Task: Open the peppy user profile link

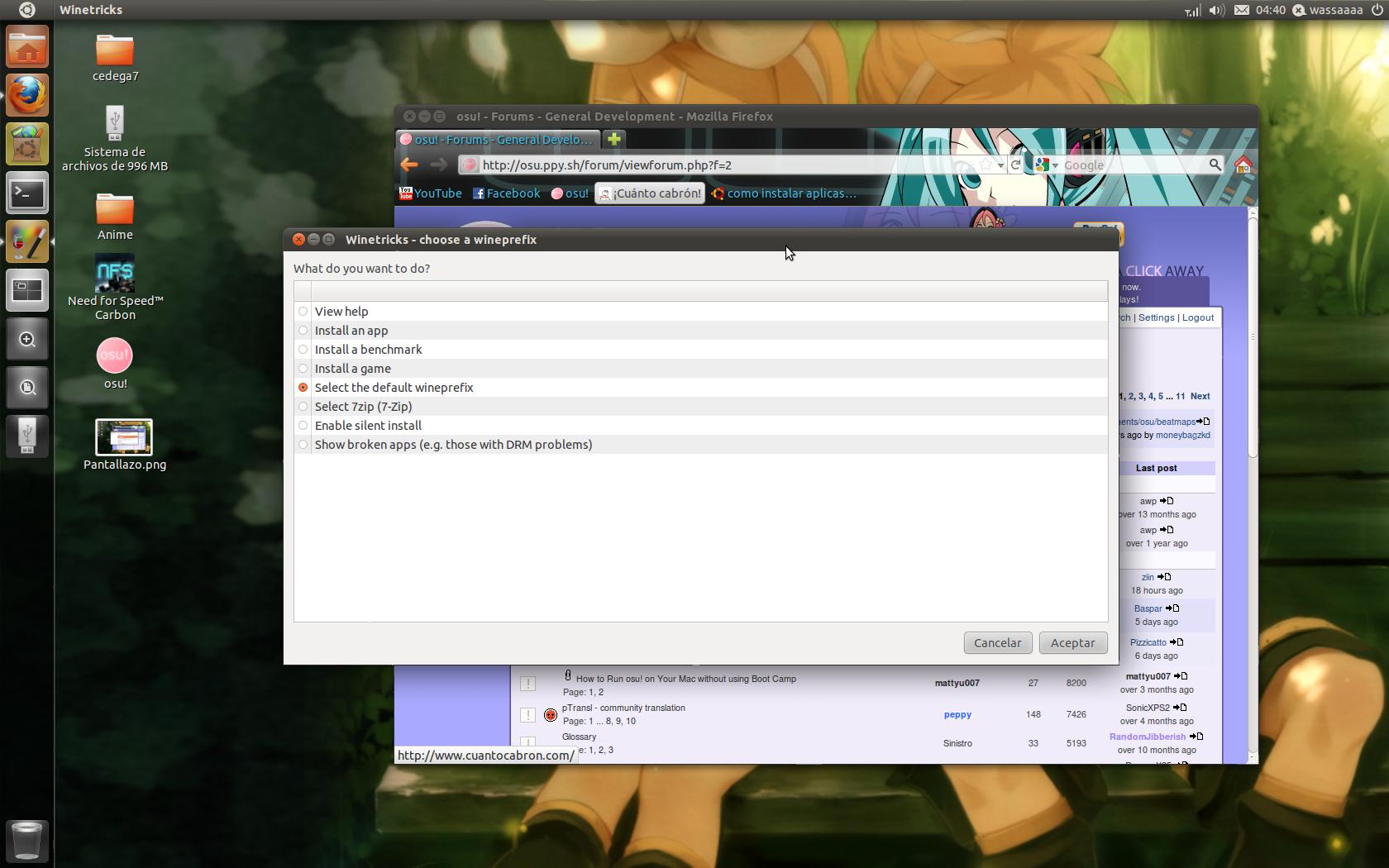Action: tap(957, 714)
